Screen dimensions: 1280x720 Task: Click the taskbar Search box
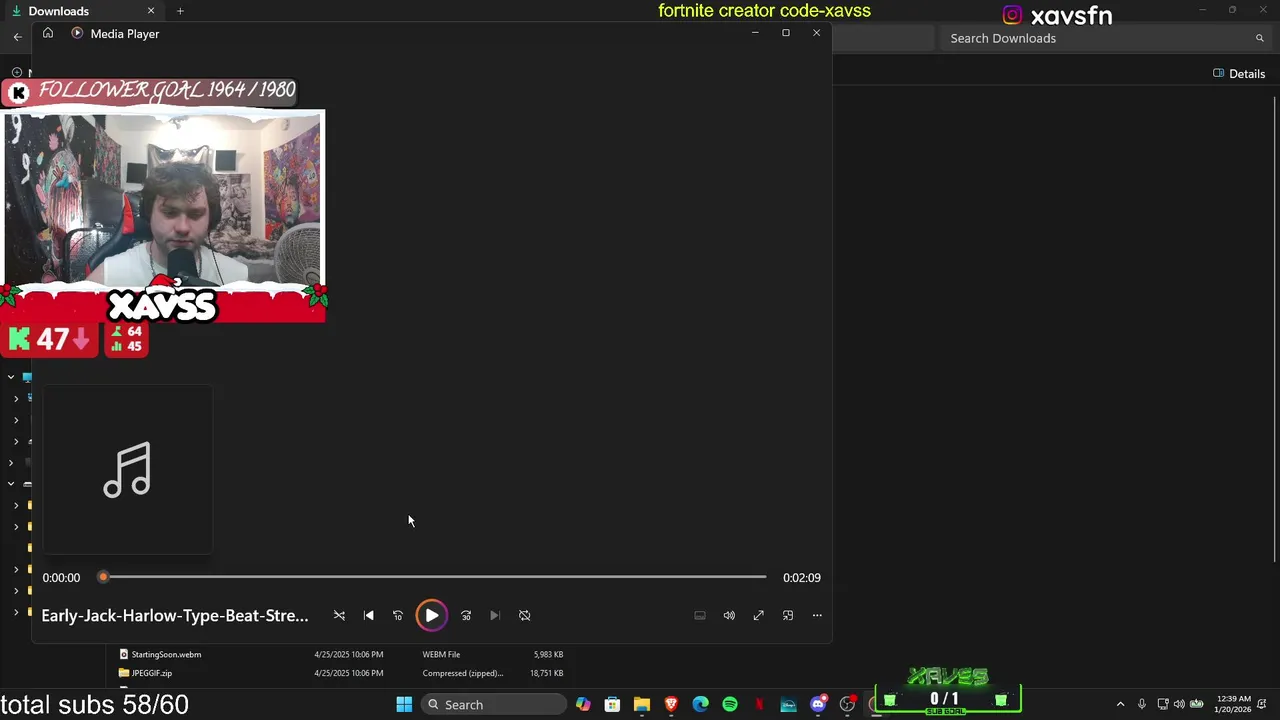point(494,705)
